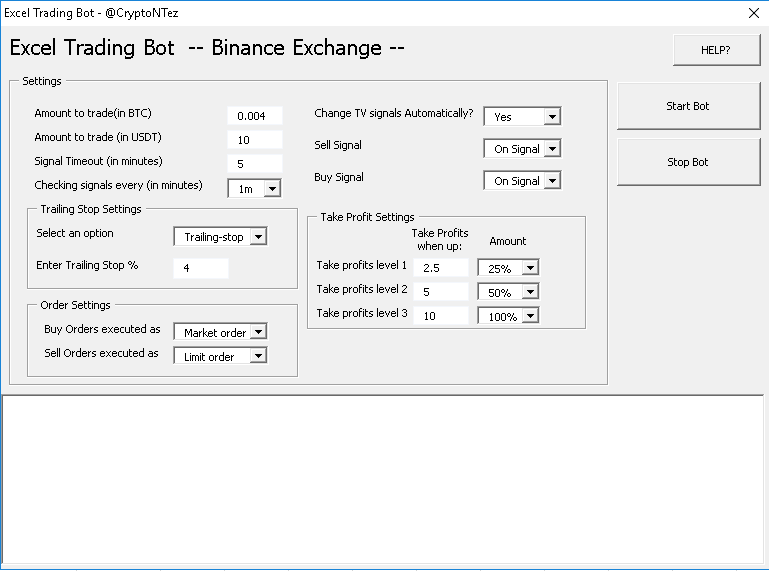769x571 pixels.
Task: Edit Take profits level 2 percentage field
Action: point(441,292)
